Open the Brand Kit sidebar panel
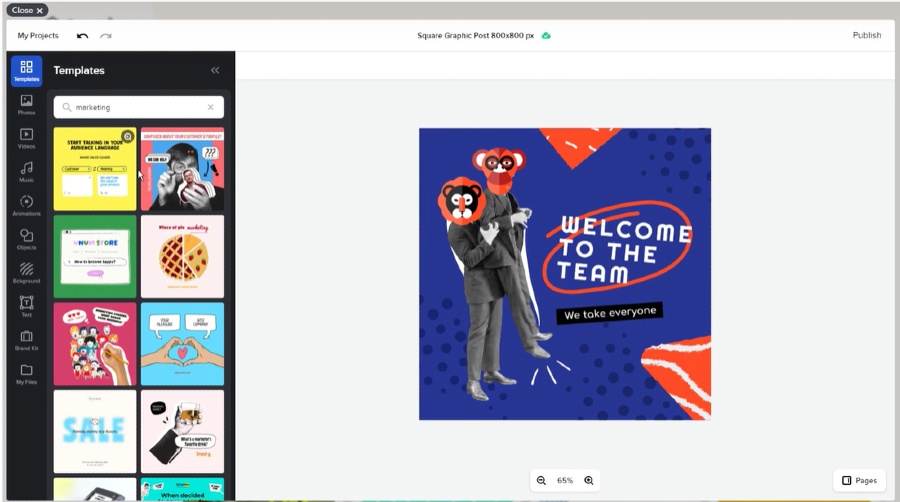This screenshot has width=900, height=502. click(x=26, y=341)
